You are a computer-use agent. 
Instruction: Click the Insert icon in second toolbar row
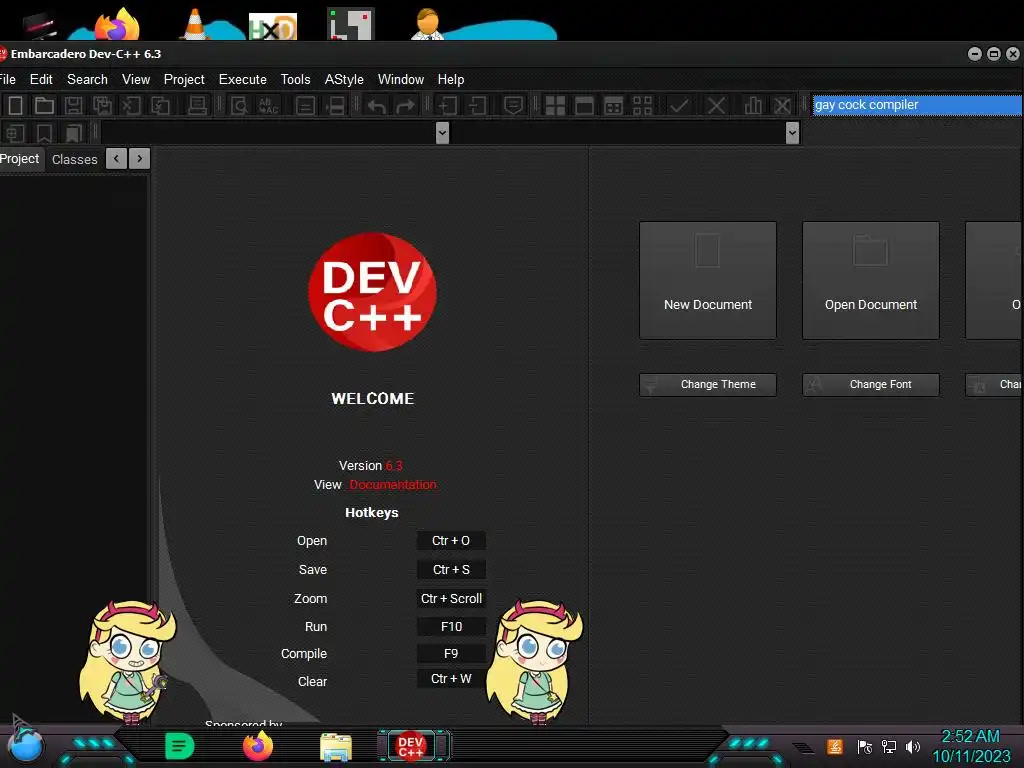[16, 133]
